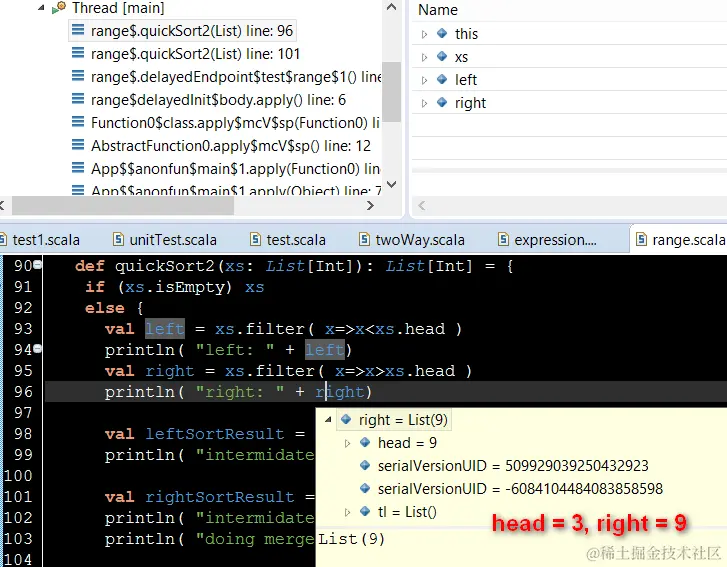The image size is (727, 567).
Task: Click Scala file icon on range.scala tab
Action: [642, 239]
